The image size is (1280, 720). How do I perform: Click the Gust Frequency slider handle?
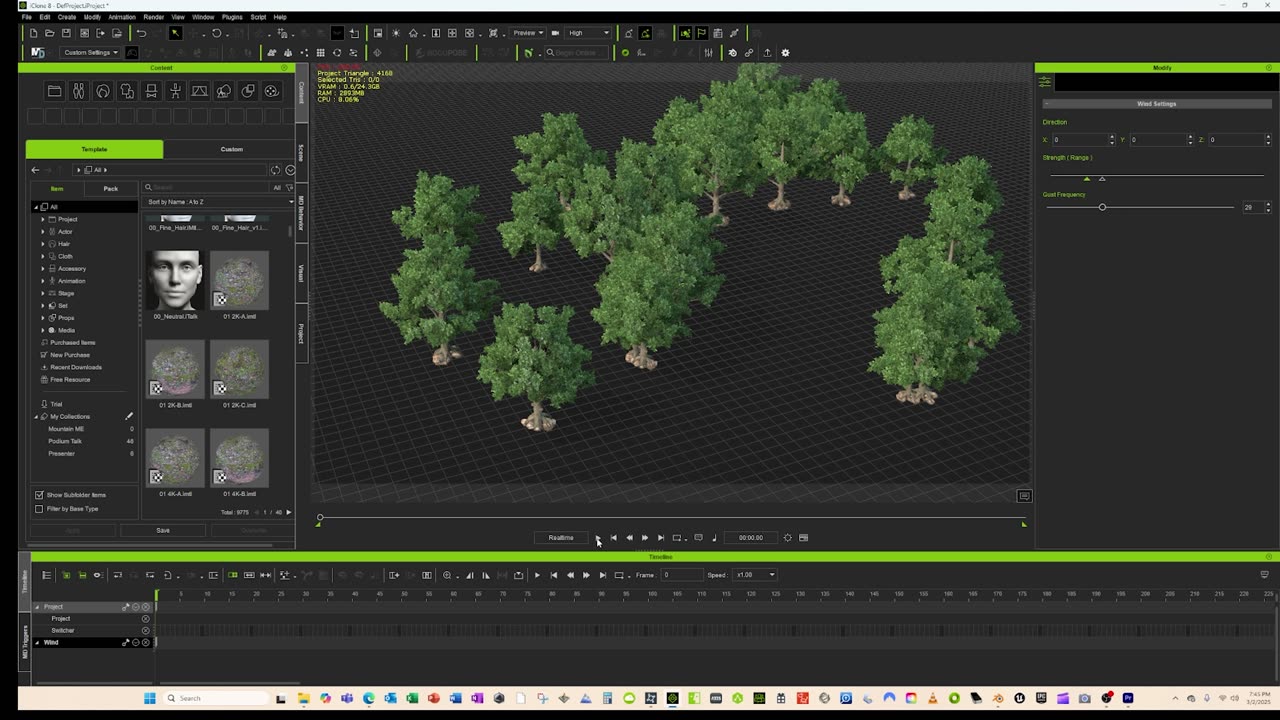pyautogui.click(x=1102, y=207)
